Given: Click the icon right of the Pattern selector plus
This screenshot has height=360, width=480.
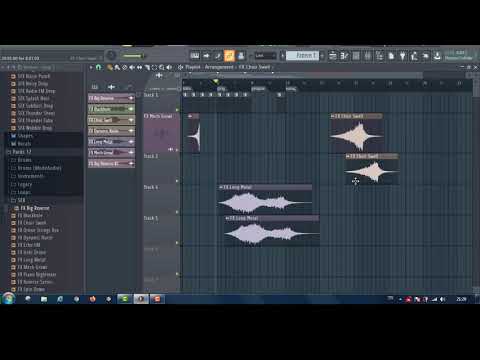Looking at the screenshot, I should (x=333, y=56).
